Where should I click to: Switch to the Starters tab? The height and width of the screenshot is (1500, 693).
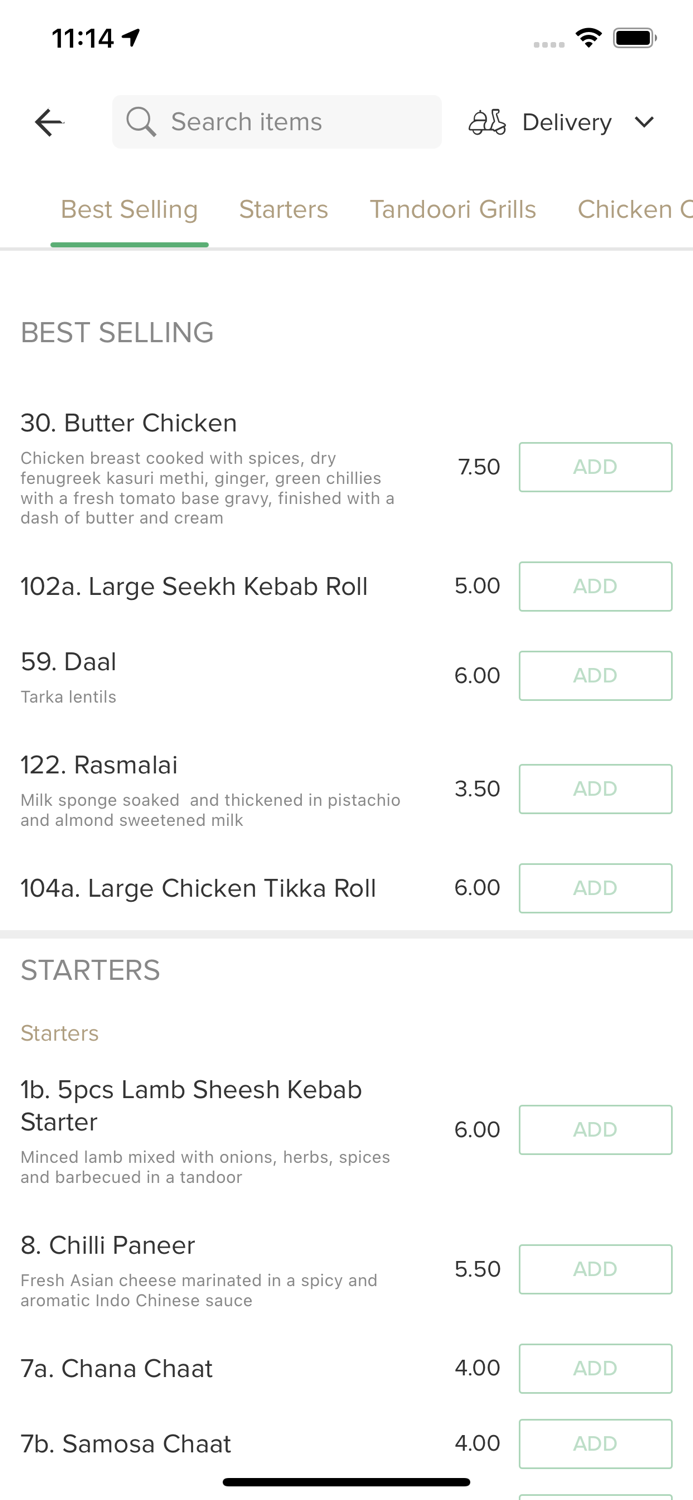coord(283,209)
